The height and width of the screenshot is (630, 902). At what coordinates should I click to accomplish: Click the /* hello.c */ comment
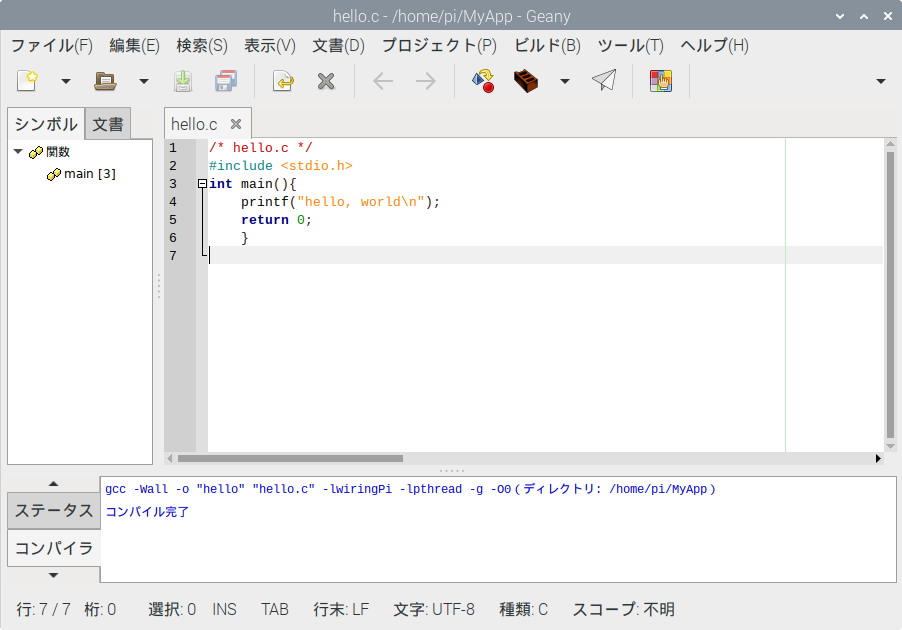point(260,148)
